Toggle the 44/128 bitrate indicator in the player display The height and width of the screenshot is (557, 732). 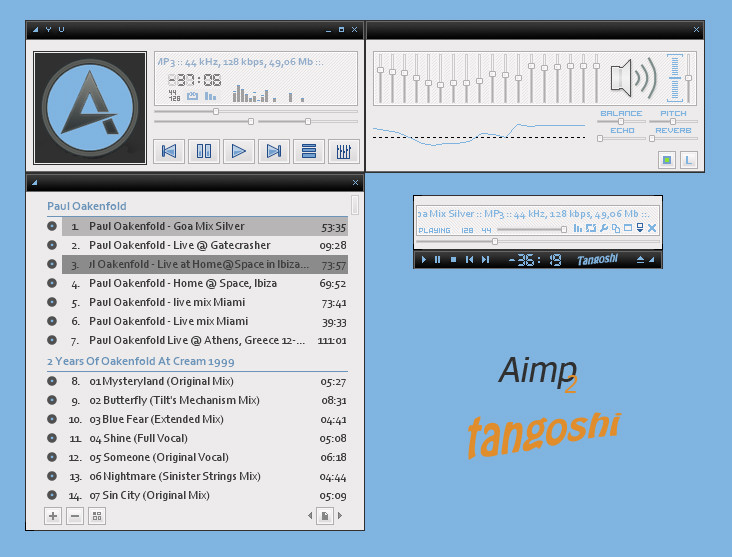[174, 96]
